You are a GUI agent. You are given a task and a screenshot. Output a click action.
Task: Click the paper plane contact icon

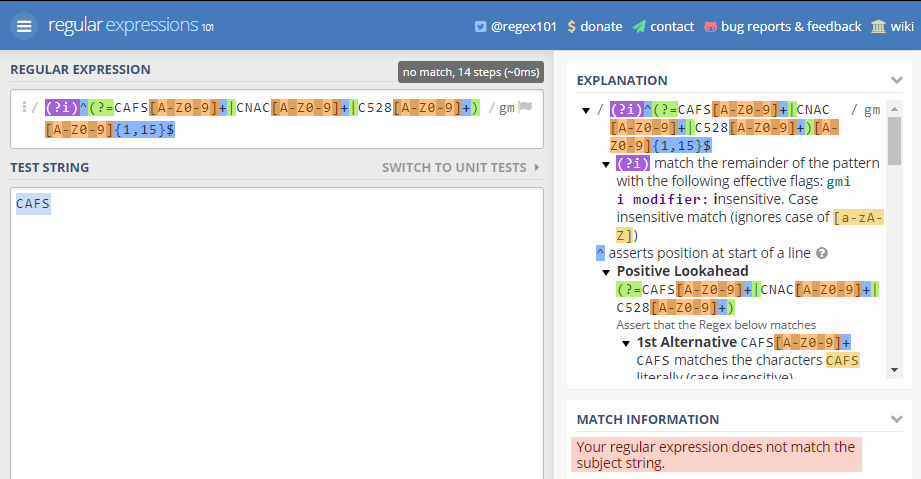tap(639, 27)
